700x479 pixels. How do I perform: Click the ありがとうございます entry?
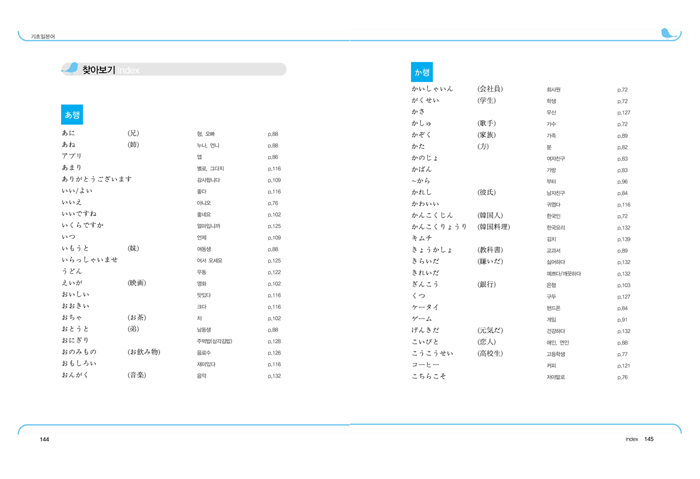101,180
